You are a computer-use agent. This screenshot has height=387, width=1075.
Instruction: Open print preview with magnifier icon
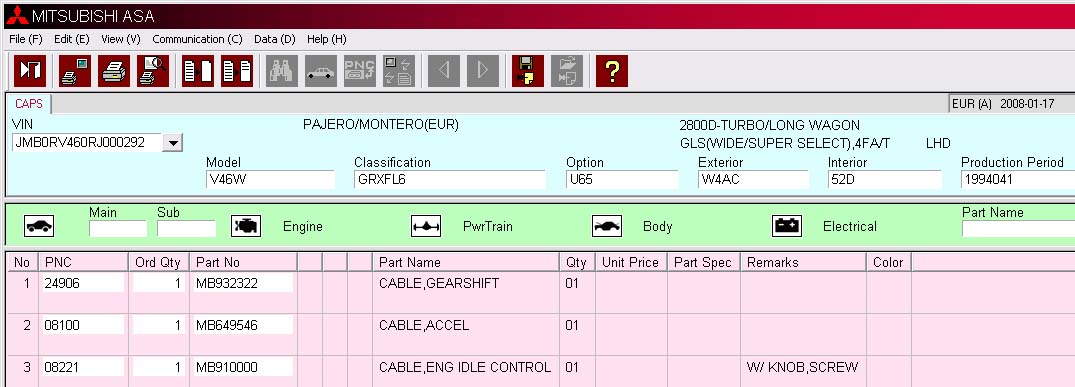pos(152,71)
